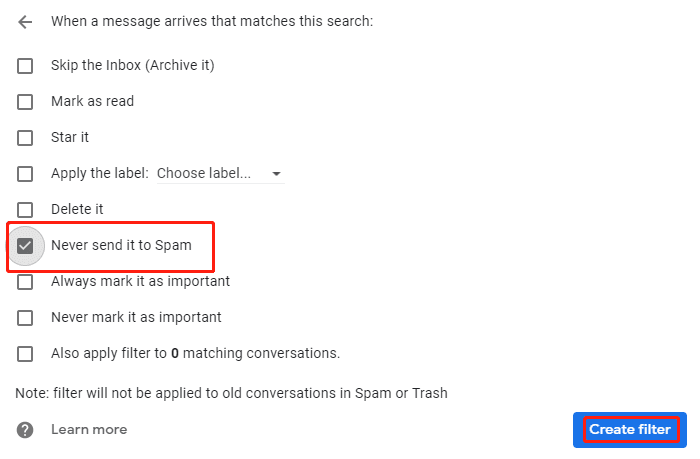Check Always mark it as important
700x459 pixels.
pyautogui.click(x=25, y=282)
